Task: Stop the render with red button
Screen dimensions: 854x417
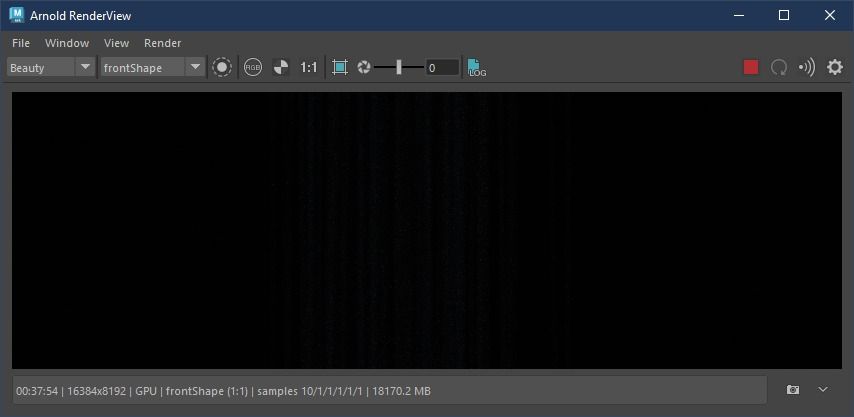Action: 751,67
